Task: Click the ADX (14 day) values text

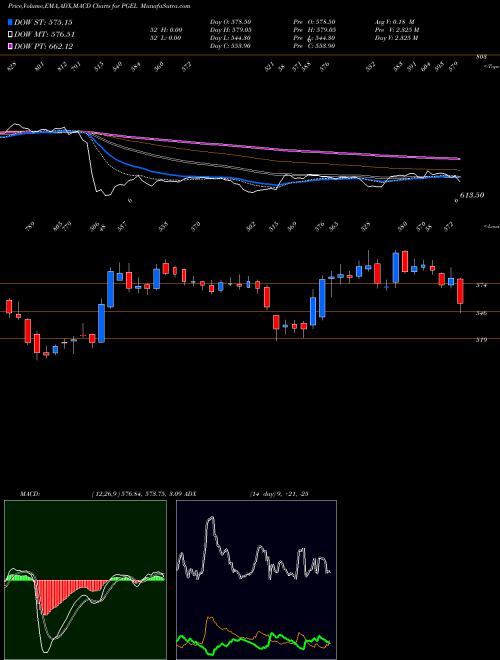Action: [x=279, y=493]
